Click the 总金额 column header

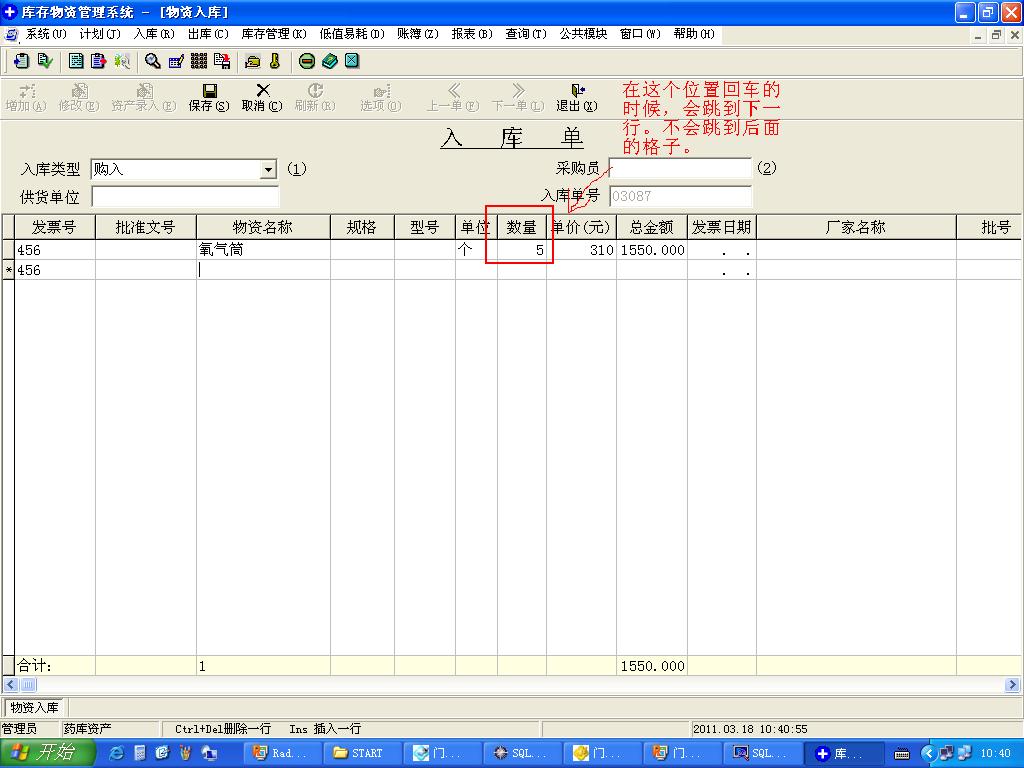(652, 227)
